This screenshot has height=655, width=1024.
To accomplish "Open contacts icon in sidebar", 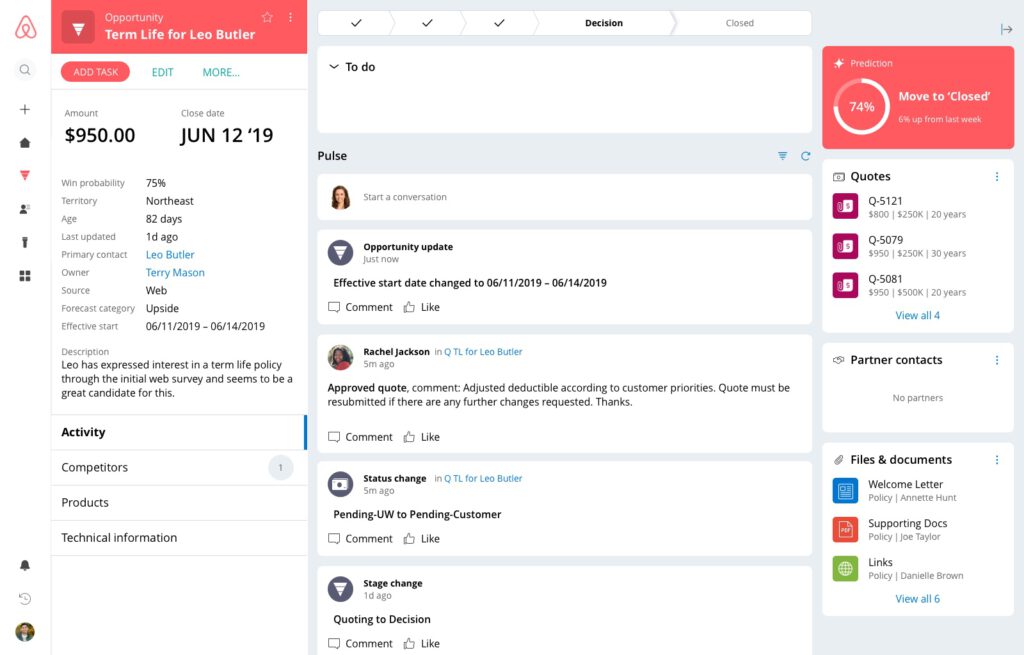I will (x=25, y=209).
